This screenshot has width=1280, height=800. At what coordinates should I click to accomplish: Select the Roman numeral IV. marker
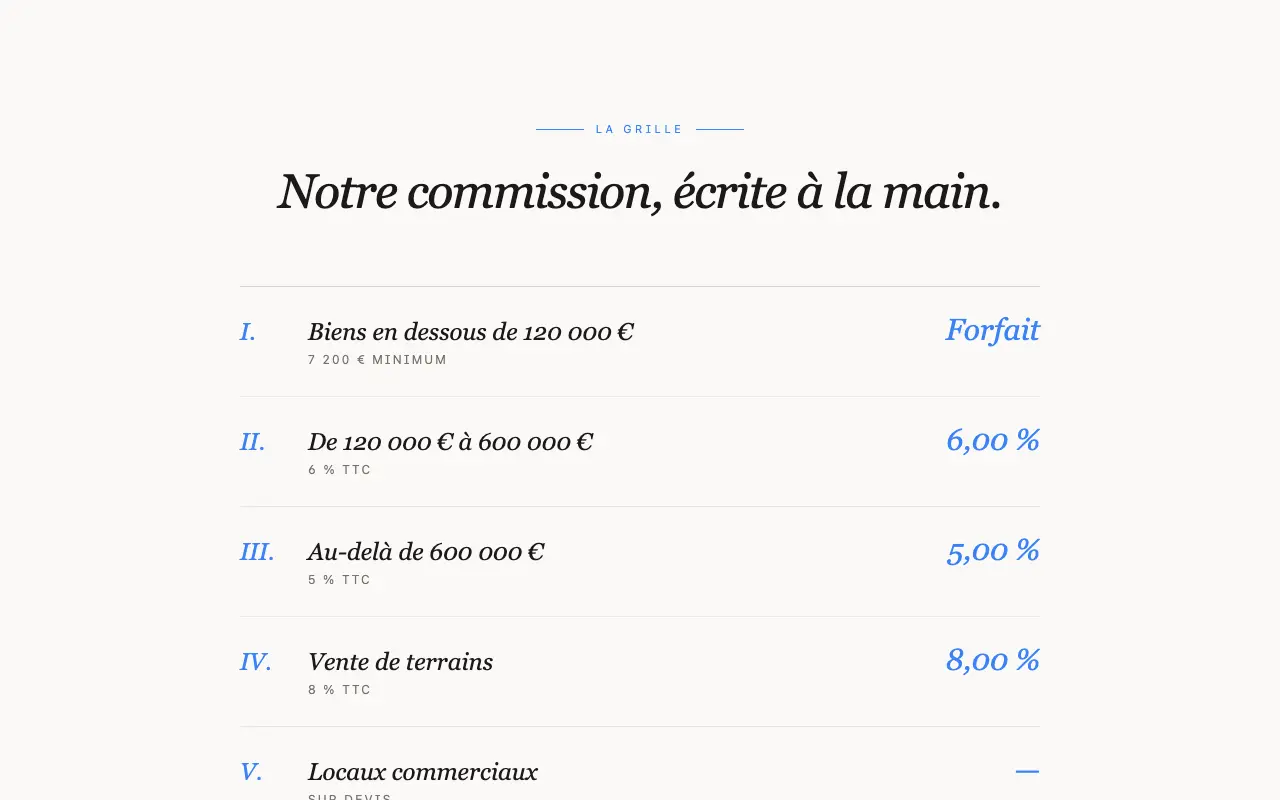click(x=256, y=662)
